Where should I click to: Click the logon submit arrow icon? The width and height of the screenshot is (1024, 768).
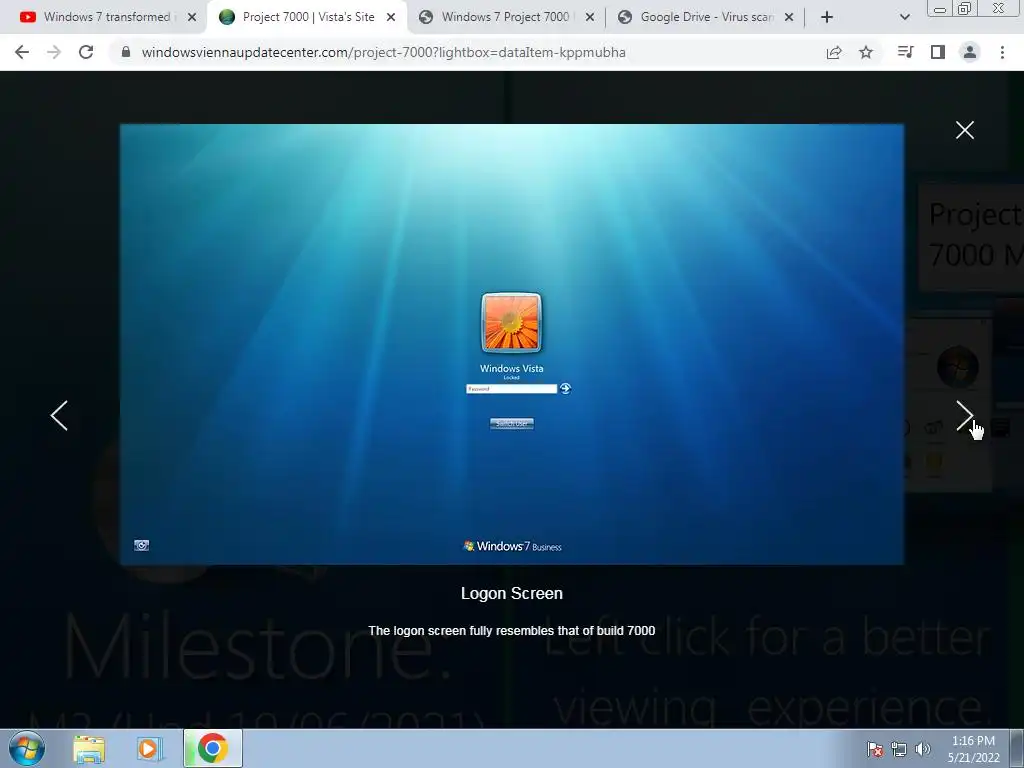tap(566, 389)
